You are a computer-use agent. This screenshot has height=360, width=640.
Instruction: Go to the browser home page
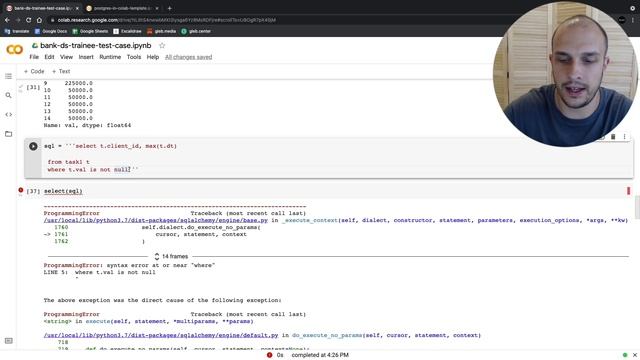[39, 20]
